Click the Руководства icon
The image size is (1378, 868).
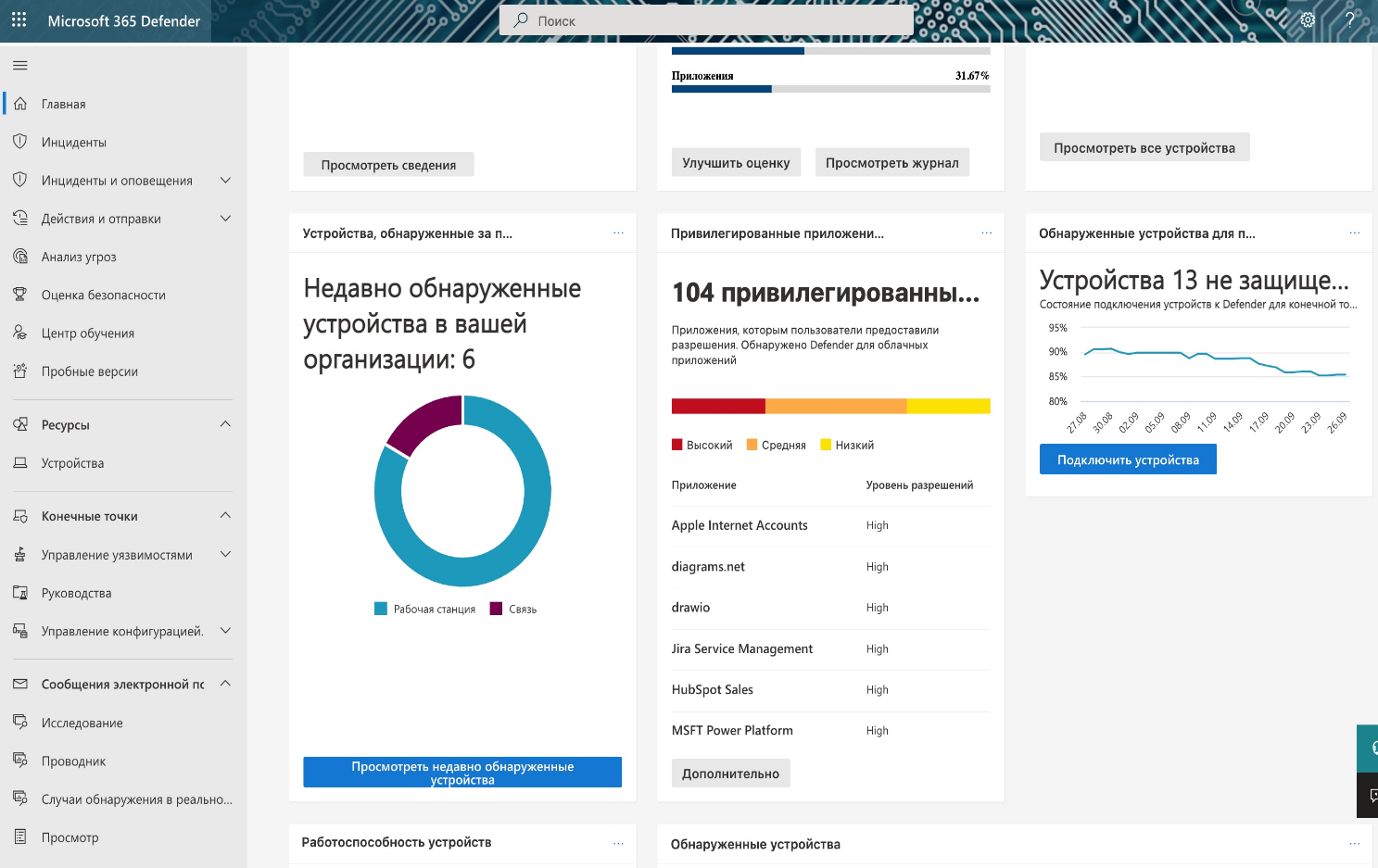(x=20, y=592)
